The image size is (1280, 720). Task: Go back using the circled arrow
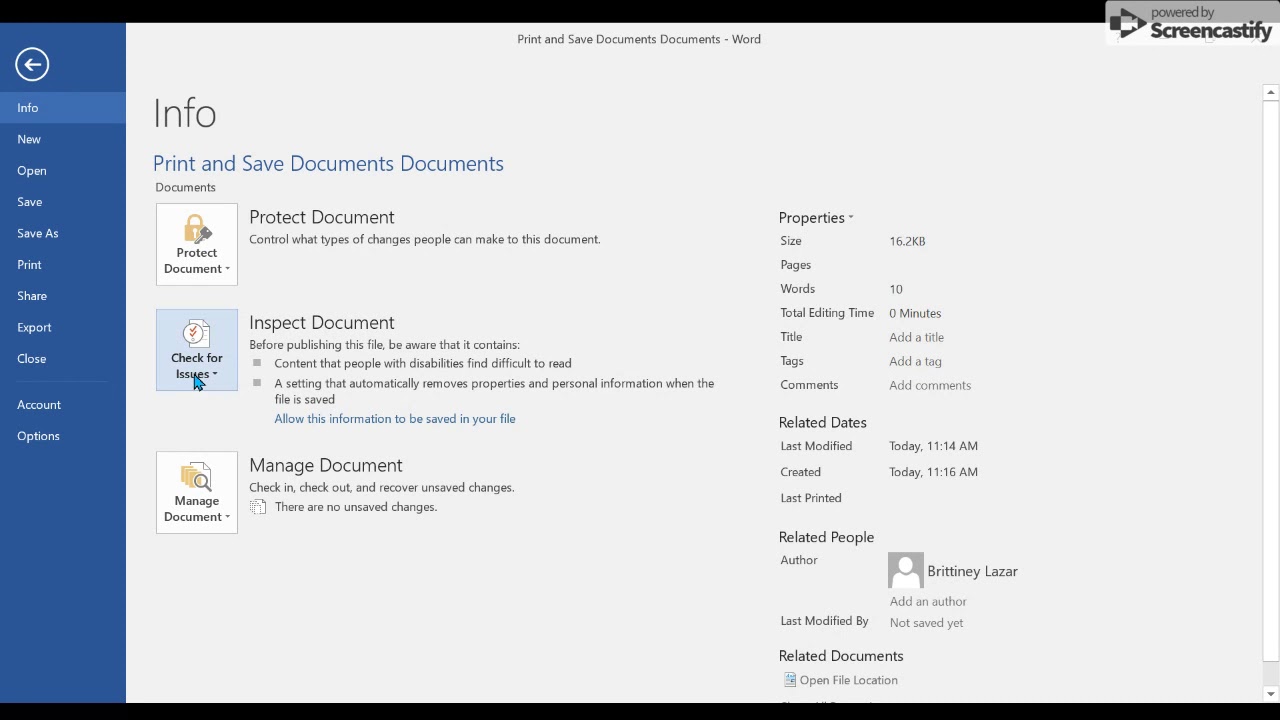[32, 65]
